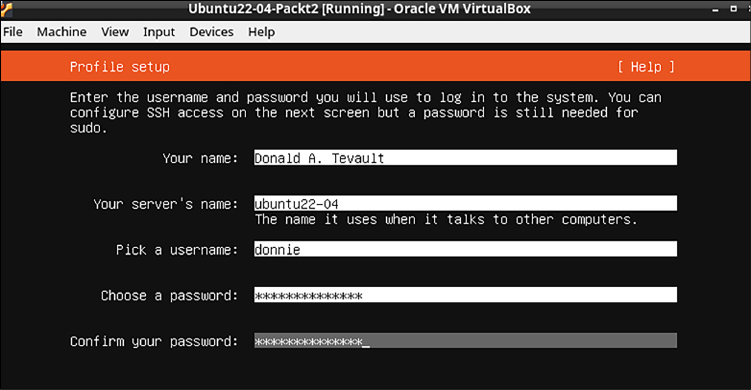This screenshot has width=751, height=390.
Task: Click the [ Help ] button in installer header
Action: [646, 67]
